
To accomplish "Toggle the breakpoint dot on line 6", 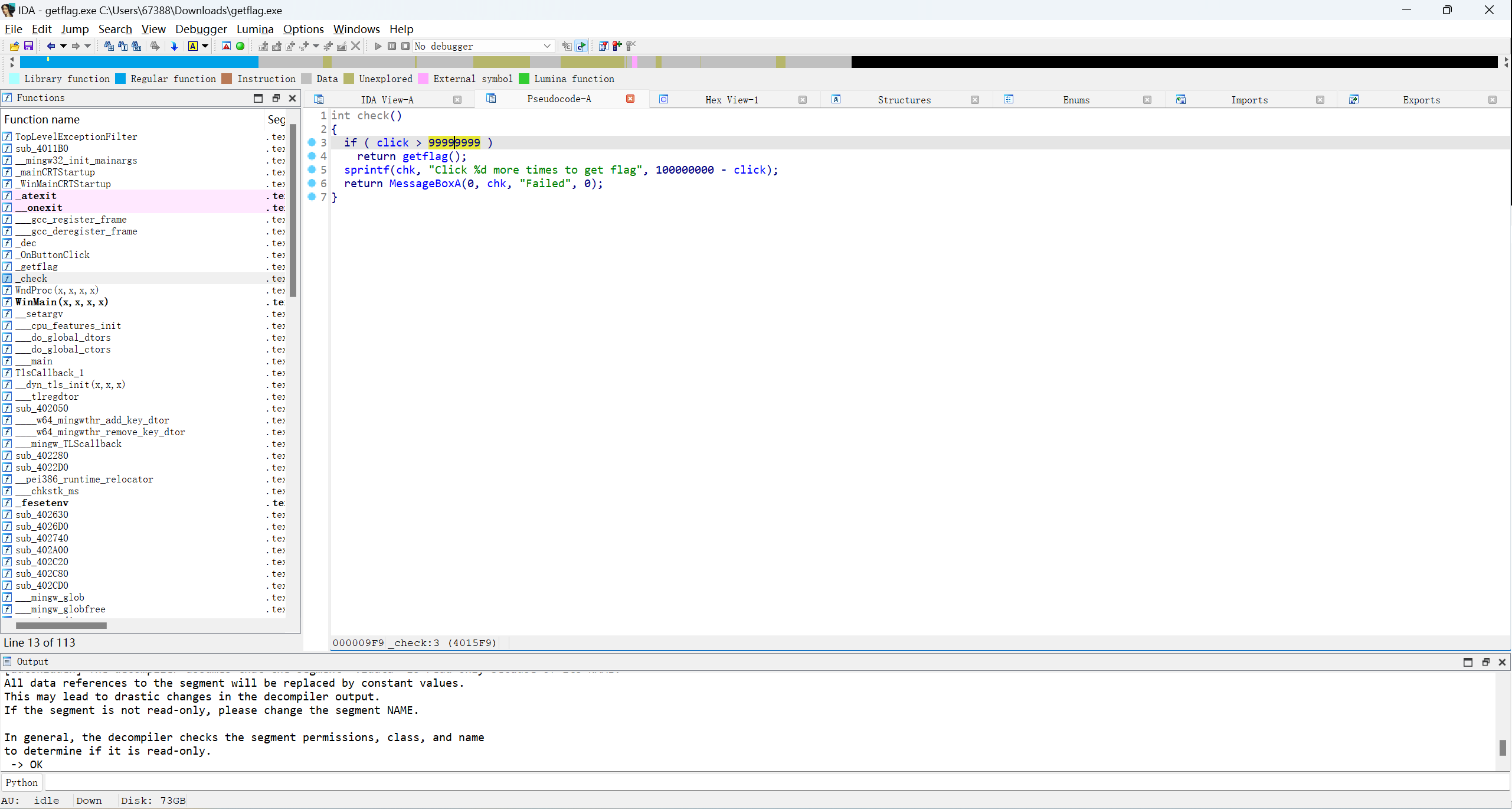I will point(312,183).
